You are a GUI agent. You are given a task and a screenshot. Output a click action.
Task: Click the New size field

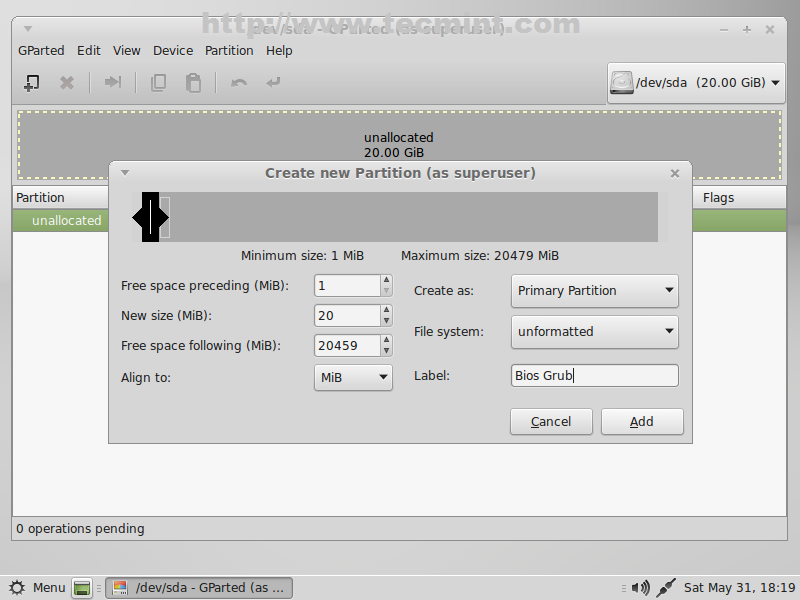pyautogui.click(x=347, y=316)
